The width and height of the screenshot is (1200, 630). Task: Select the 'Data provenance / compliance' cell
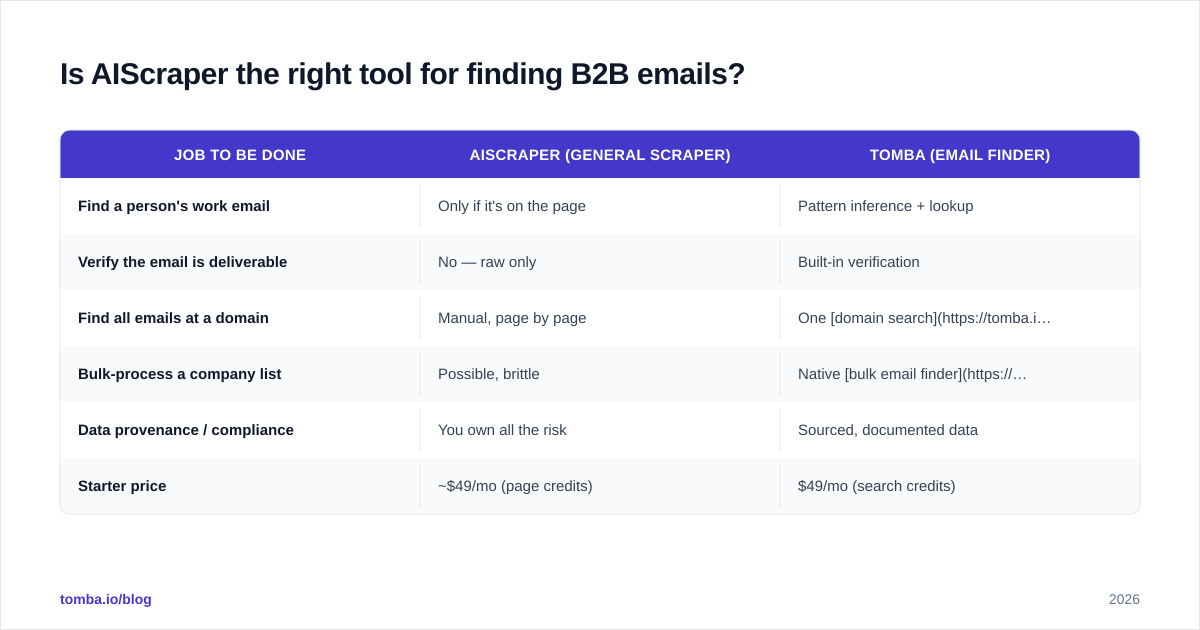(x=240, y=430)
